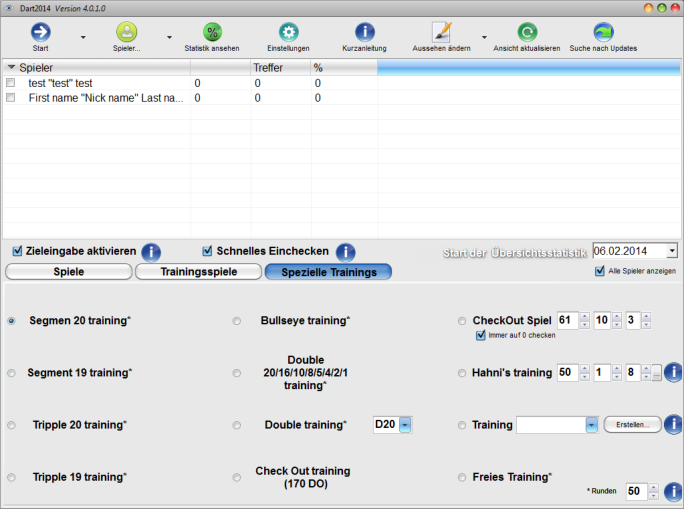Open Einstellungen gear icon
Viewport: 684px width, 509px height.
click(288, 32)
